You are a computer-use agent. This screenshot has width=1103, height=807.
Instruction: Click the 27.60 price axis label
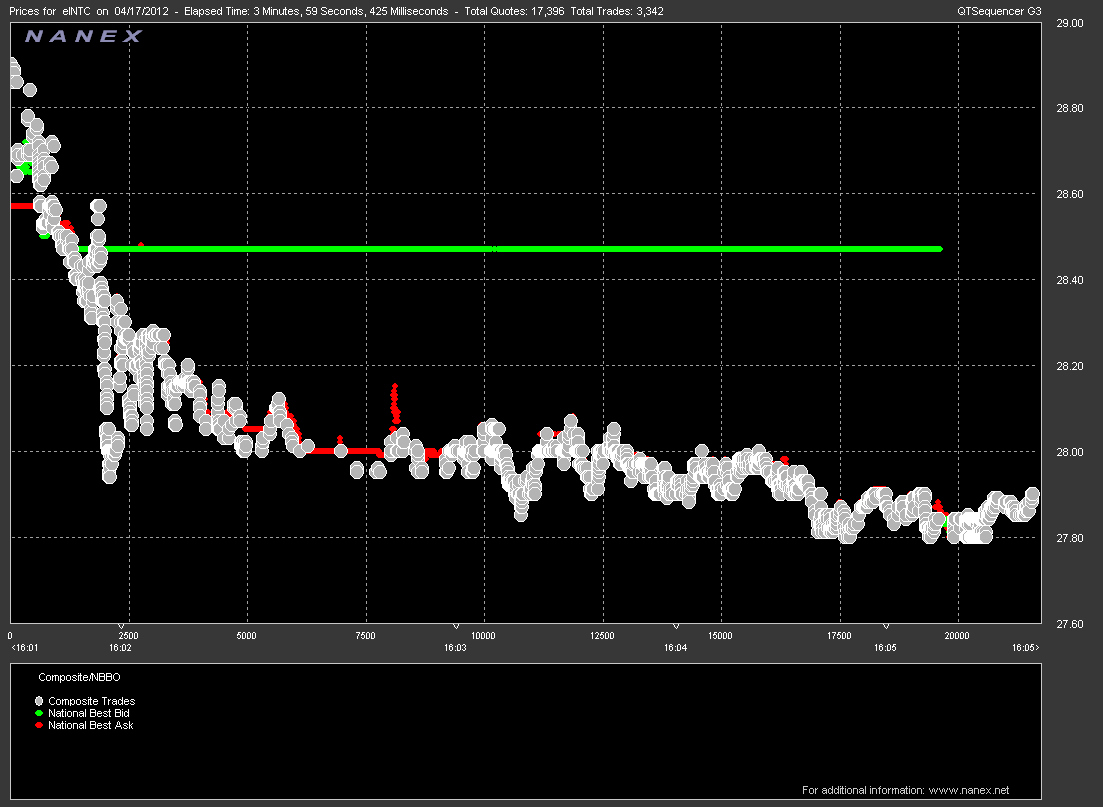[x=1070, y=623]
